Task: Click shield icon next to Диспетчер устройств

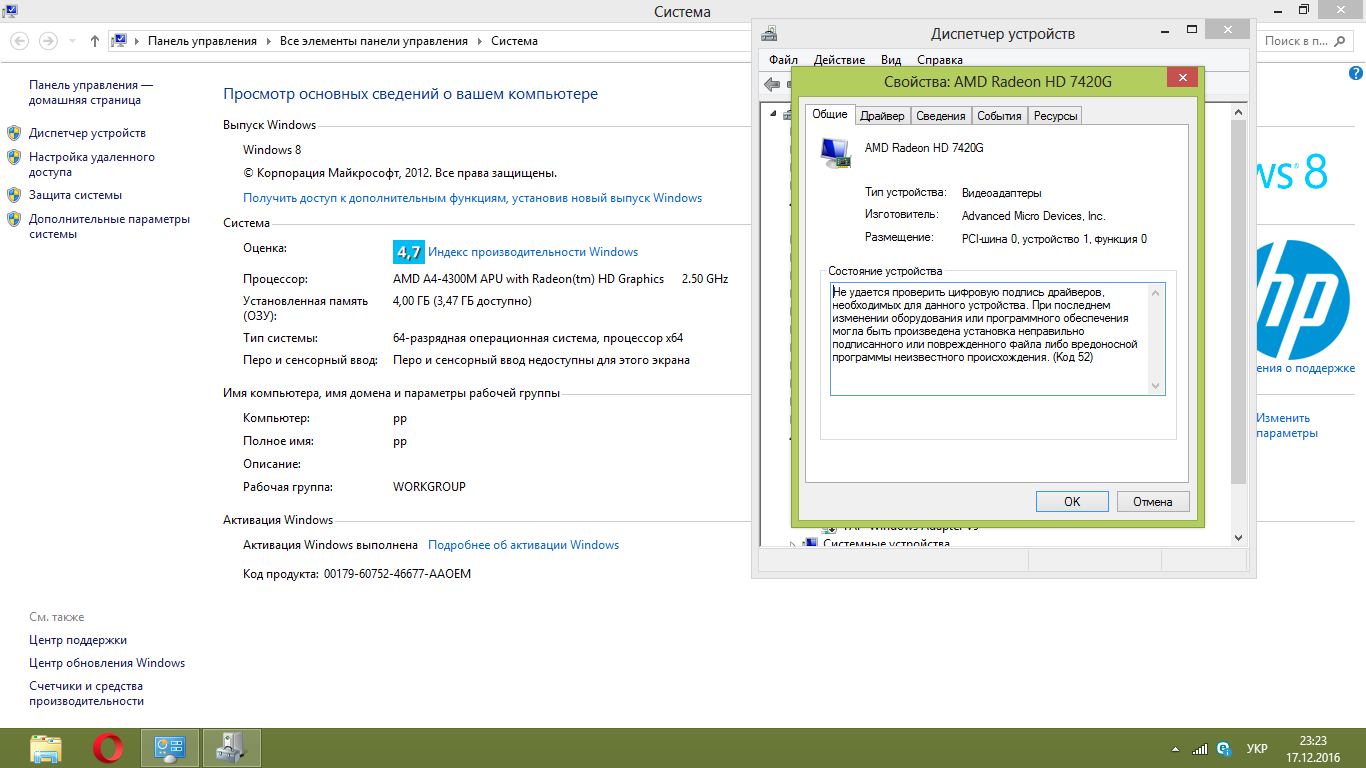Action: pos(14,133)
